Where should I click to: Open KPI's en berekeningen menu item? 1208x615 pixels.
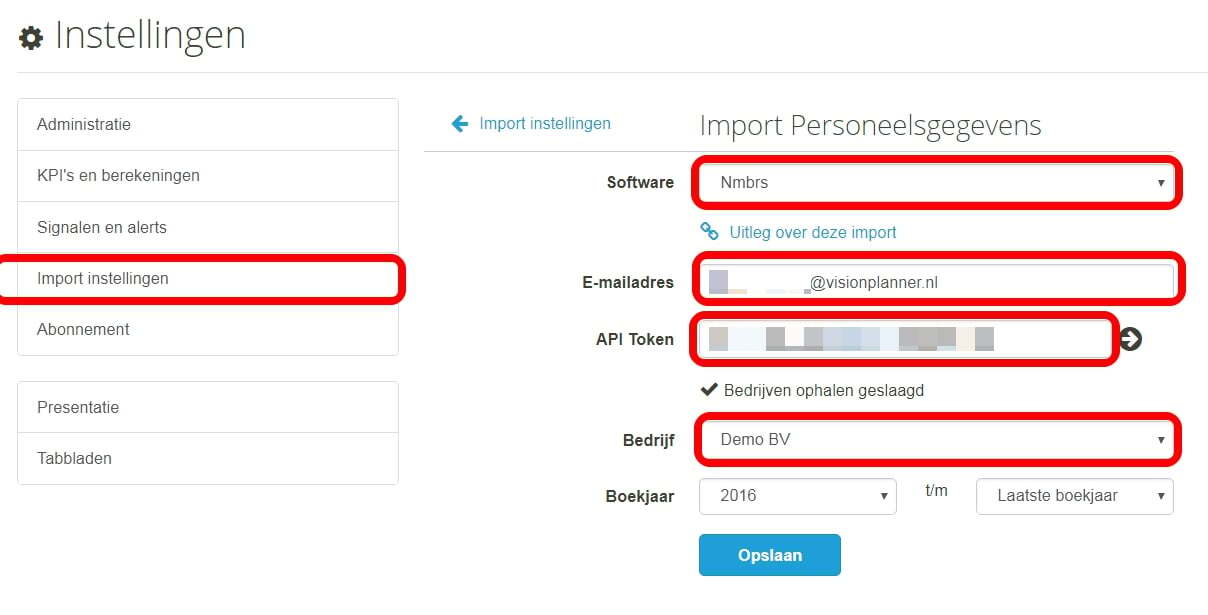pos(208,176)
